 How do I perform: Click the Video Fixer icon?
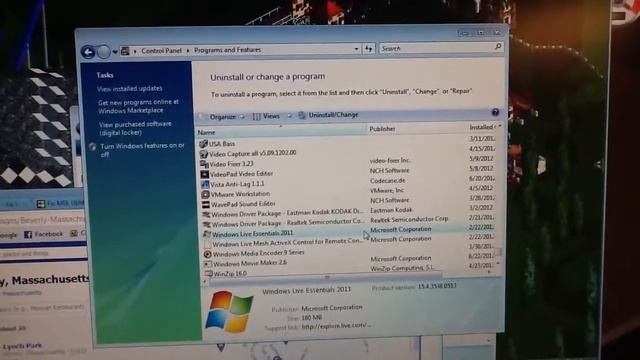[204, 164]
